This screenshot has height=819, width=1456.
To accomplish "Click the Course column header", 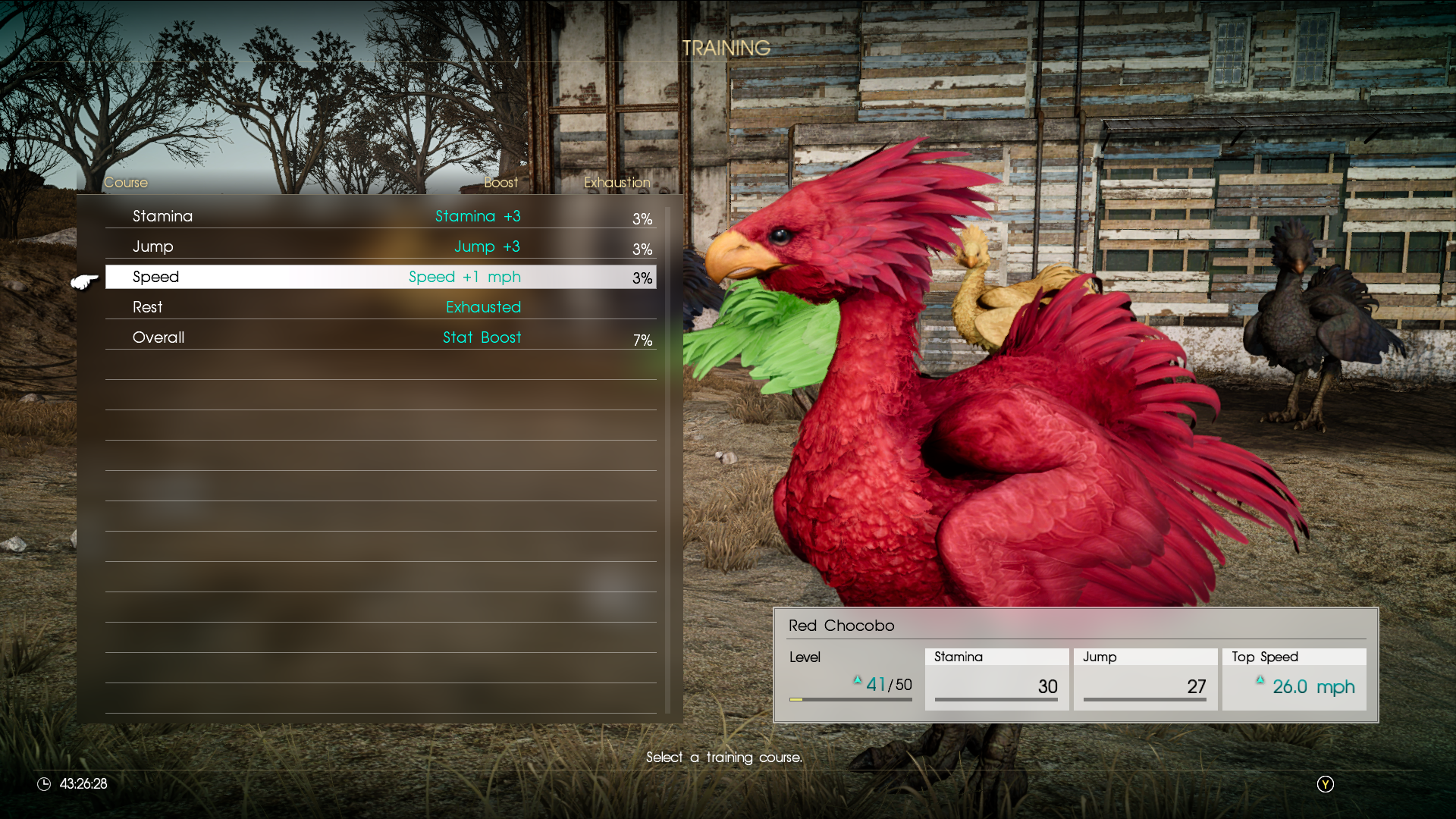I will [x=126, y=183].
